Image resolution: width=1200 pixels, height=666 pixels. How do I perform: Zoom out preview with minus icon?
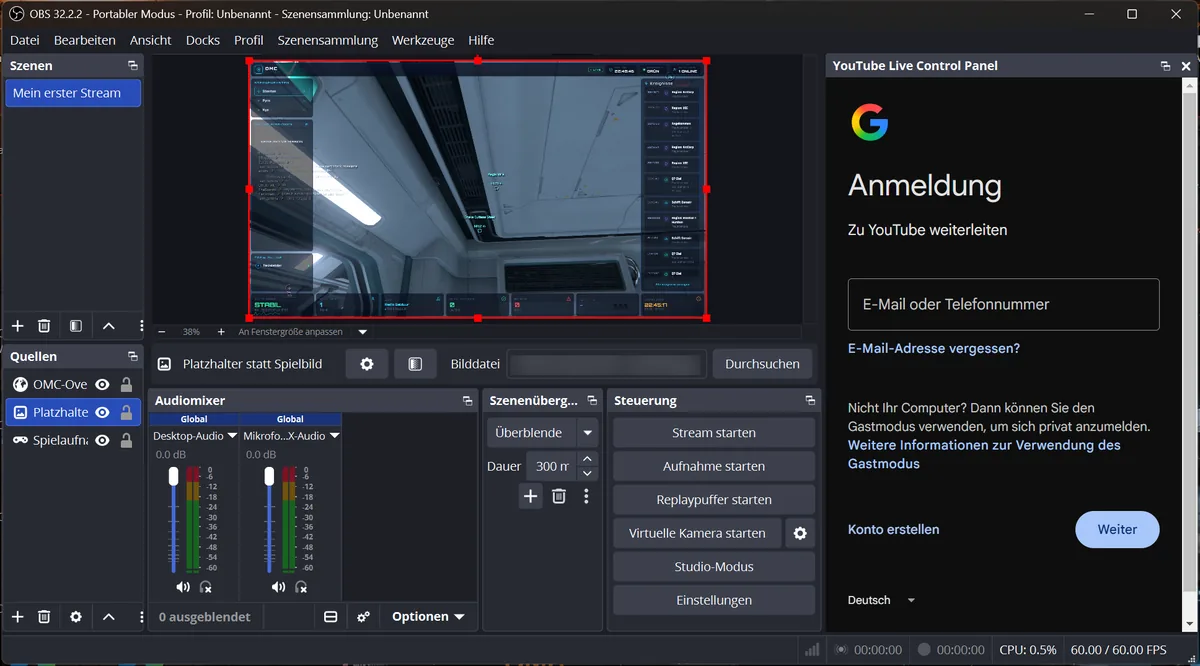pos(161,331)
